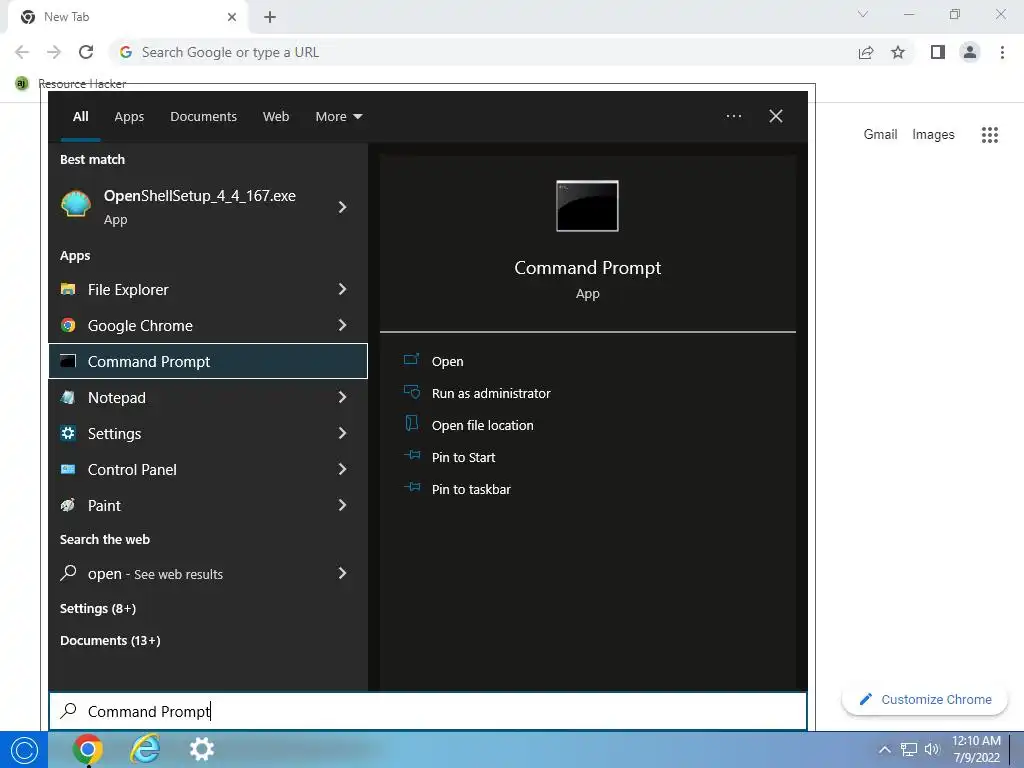The image size is (1024, 768).
Task: Expand Control Panel result arrow
Action: [343, 469]
